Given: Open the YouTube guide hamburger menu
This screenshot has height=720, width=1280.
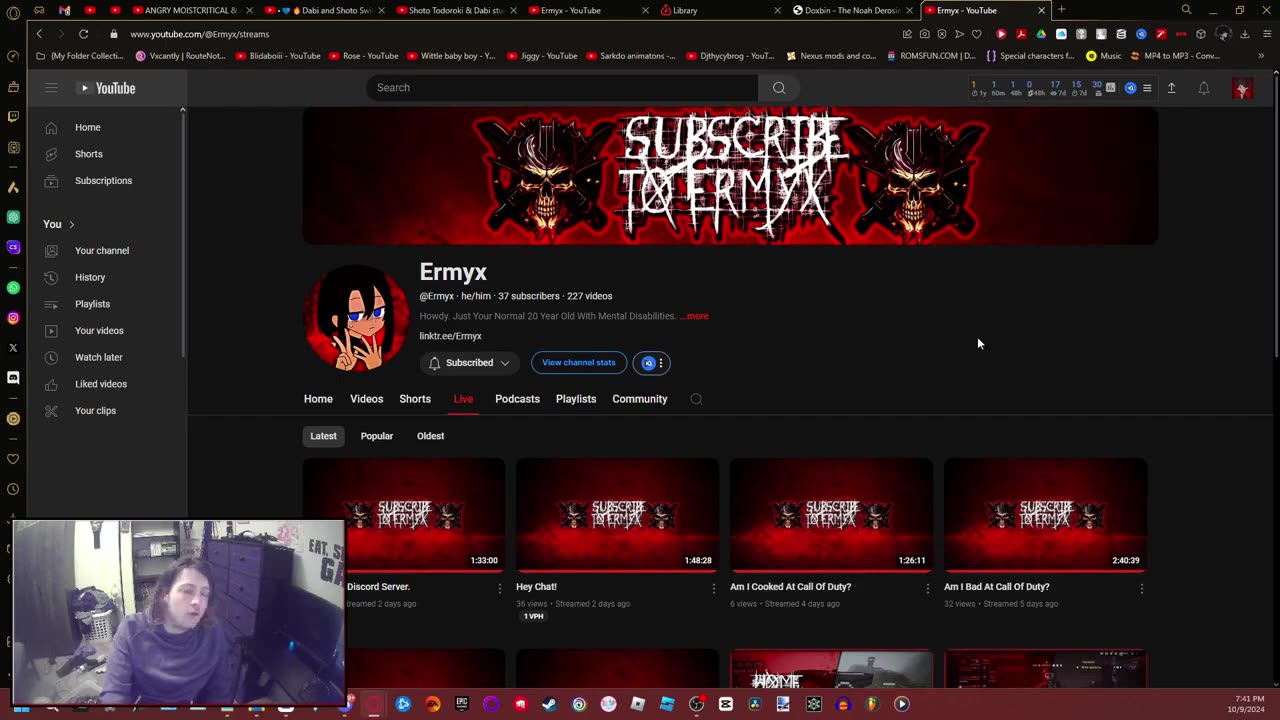Looking at the screenshot, I should click(51, 88).
